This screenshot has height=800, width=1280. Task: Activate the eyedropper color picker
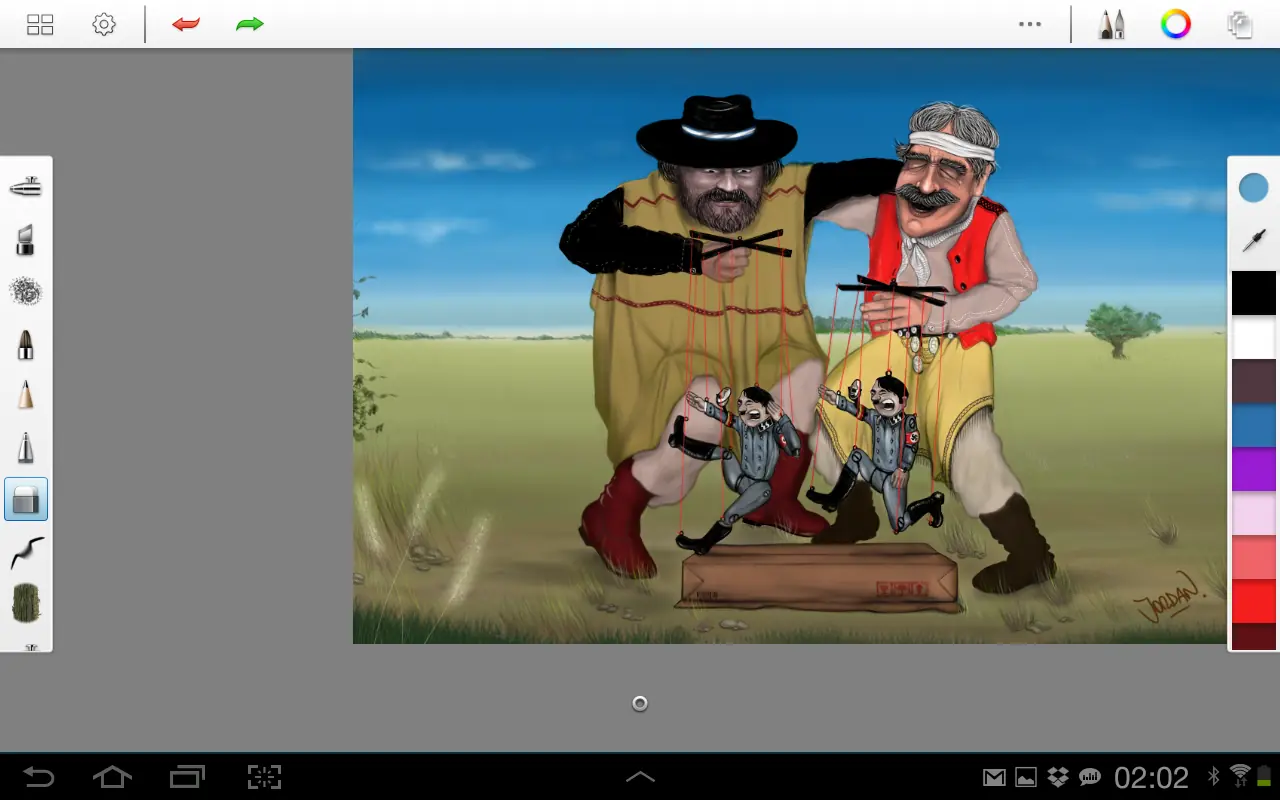(1253, 240)
